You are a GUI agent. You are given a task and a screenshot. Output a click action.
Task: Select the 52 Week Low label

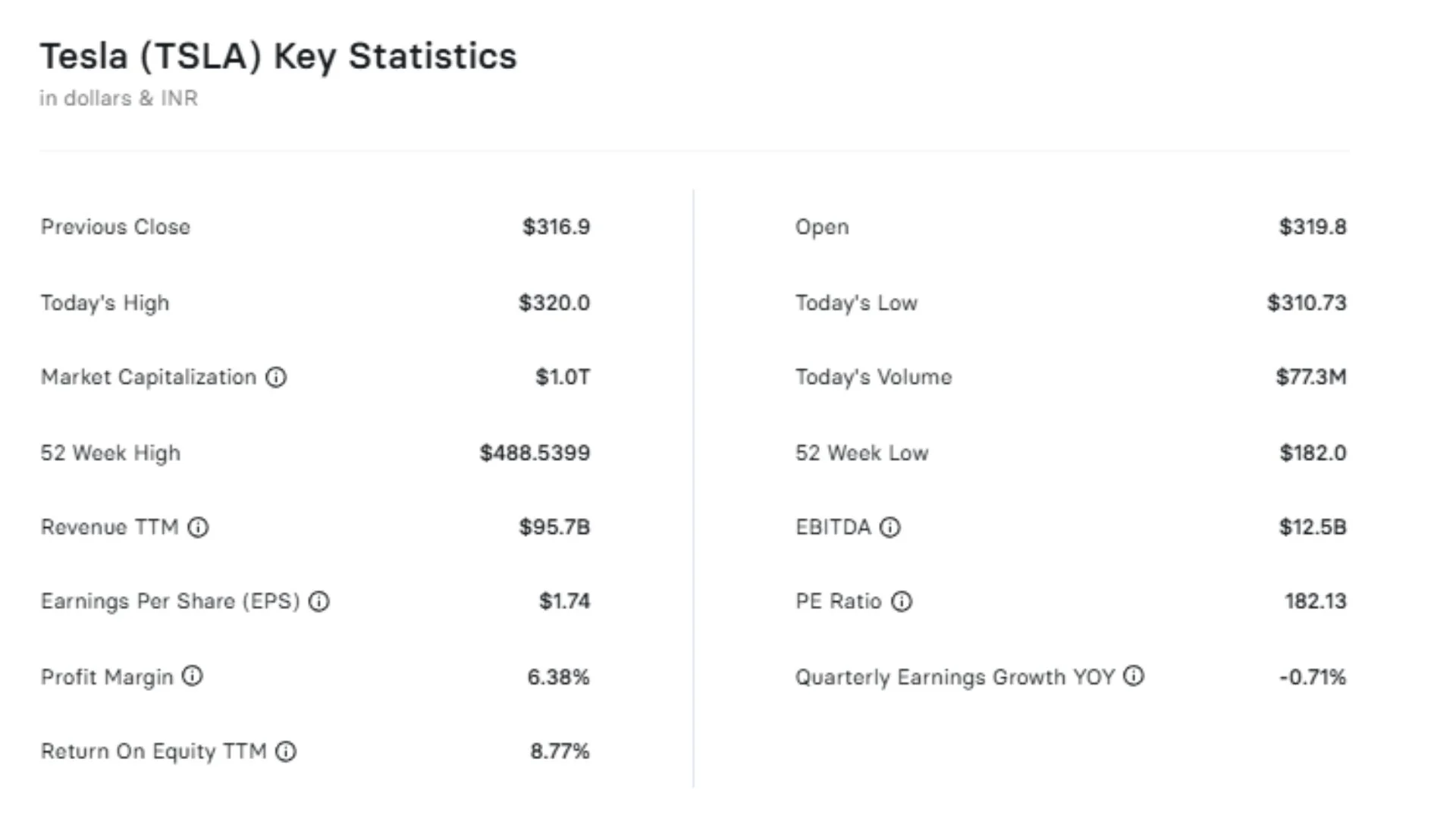coord(862,453)
